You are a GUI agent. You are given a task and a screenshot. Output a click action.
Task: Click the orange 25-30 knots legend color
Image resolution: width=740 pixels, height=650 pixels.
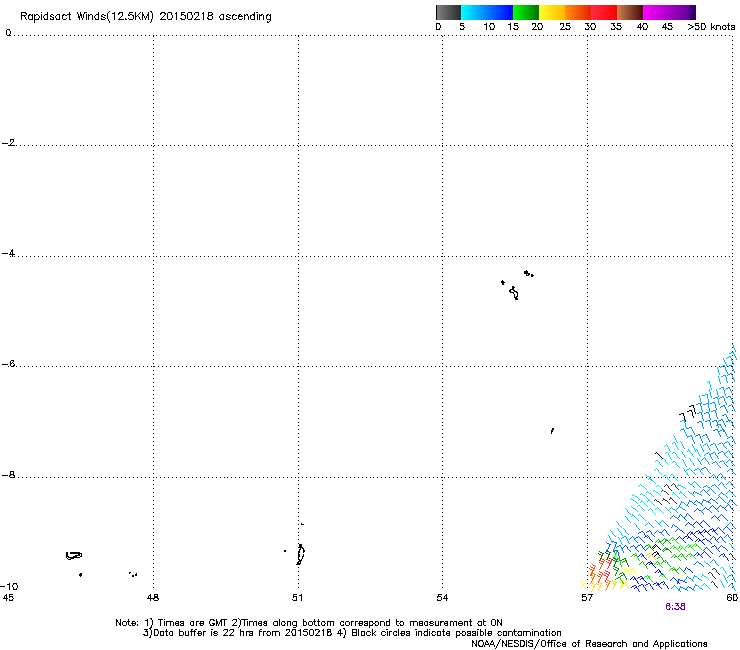coord(578,12)
